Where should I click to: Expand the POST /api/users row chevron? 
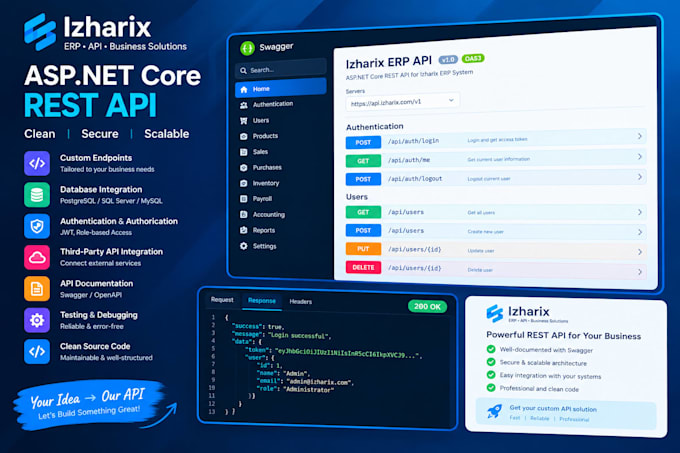tap(640, 232)
